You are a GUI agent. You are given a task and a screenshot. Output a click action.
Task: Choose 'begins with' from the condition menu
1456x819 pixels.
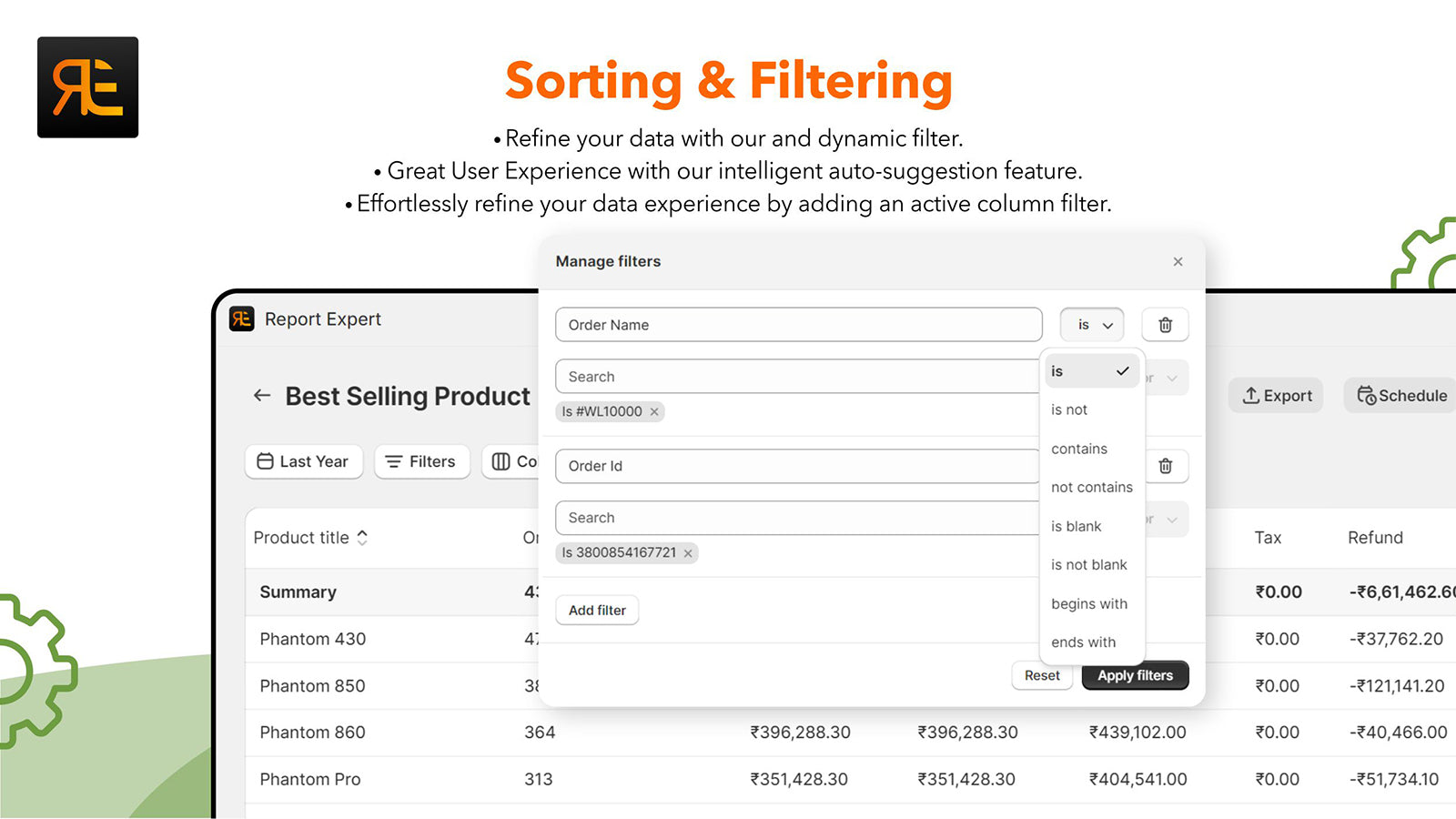pos(1089,603)
